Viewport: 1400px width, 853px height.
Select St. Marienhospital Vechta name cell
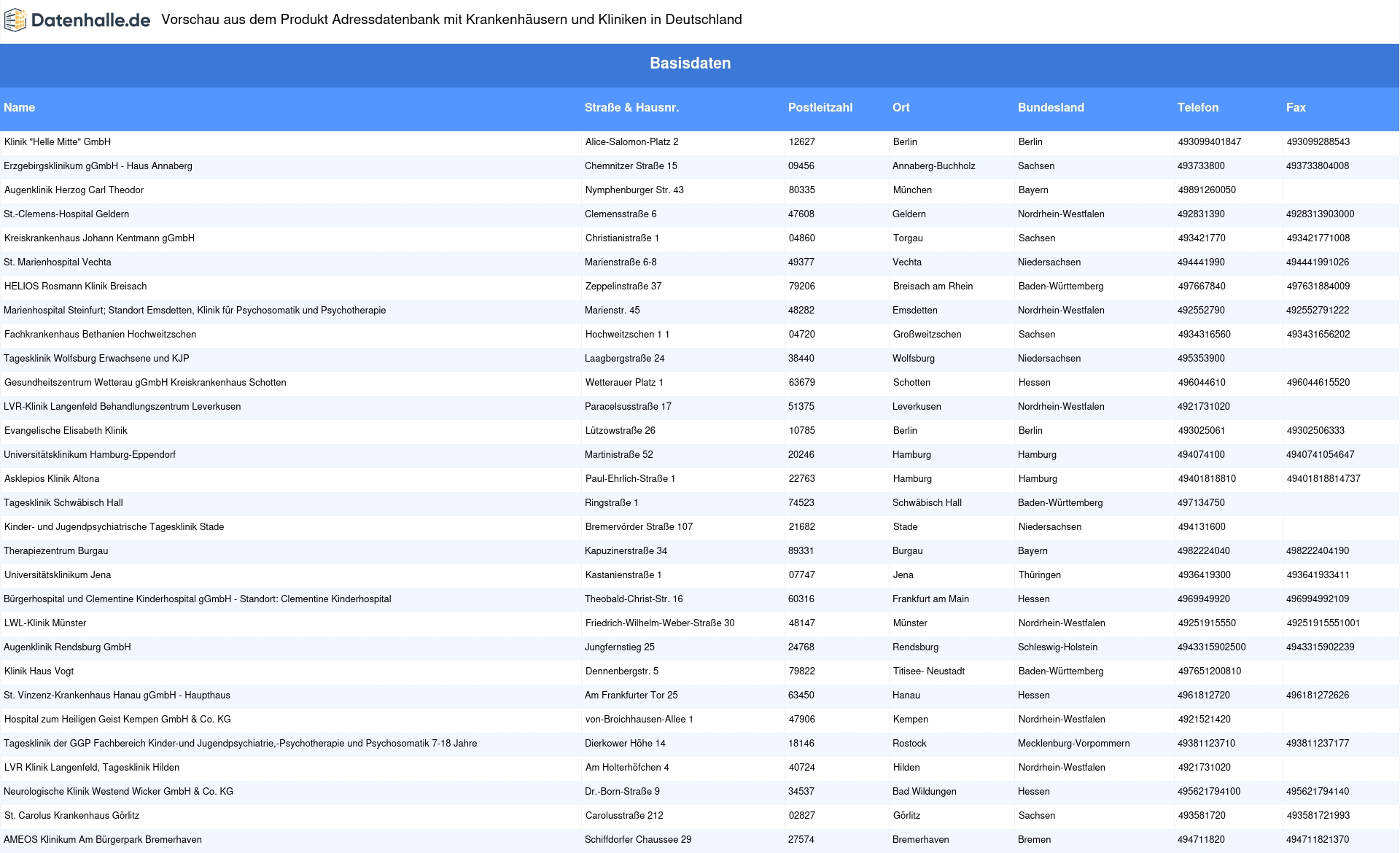[x=58, y=262]
